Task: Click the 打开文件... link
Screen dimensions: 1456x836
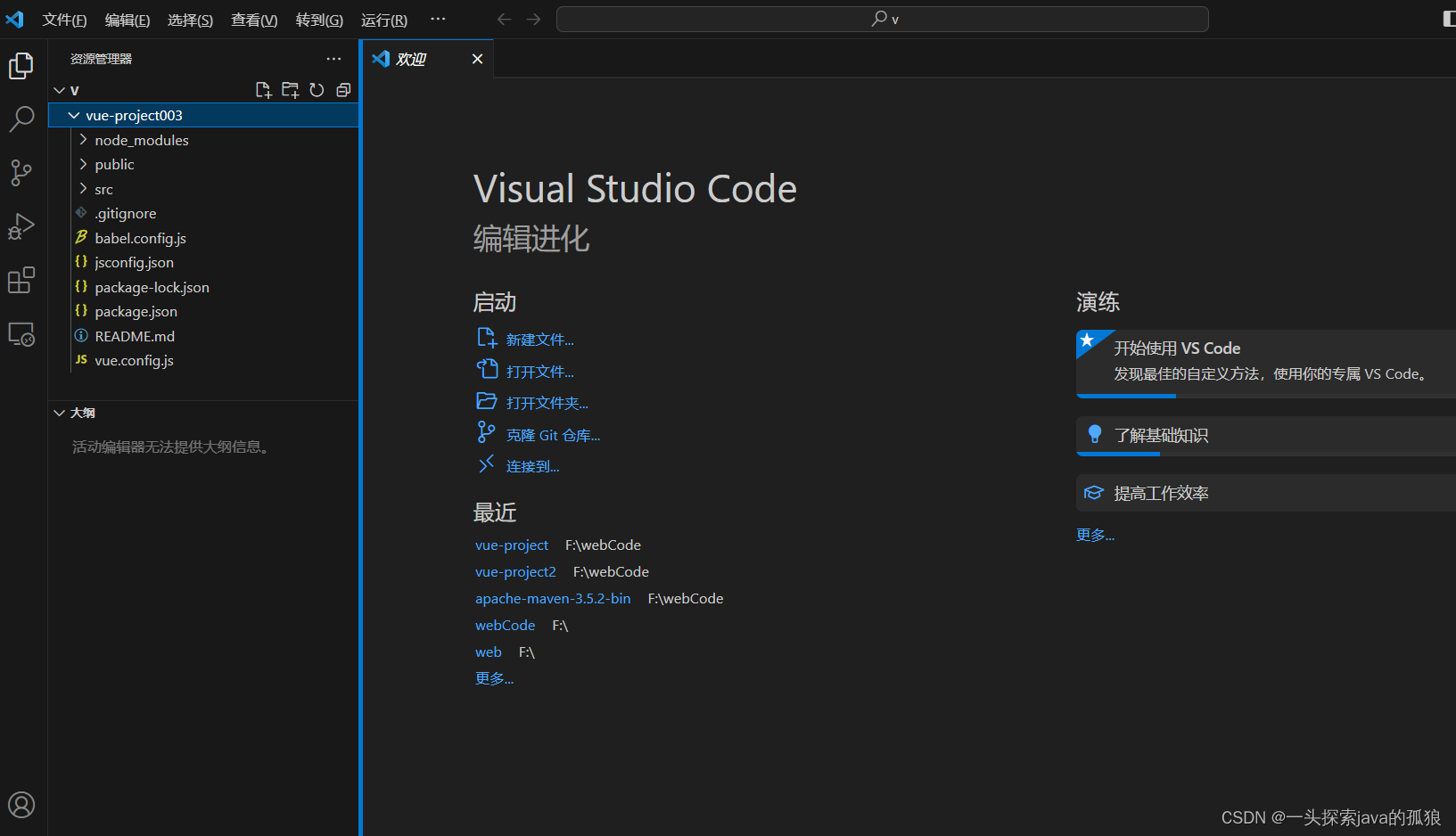Action: (x=540, y=372)
